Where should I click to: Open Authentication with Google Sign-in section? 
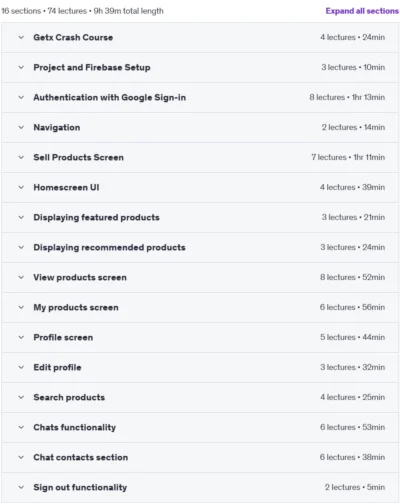pos(200,97)
